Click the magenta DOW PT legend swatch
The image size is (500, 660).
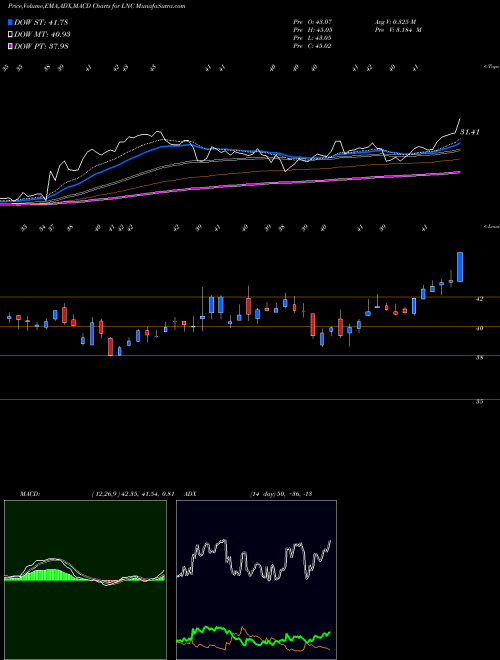point(11,46)
